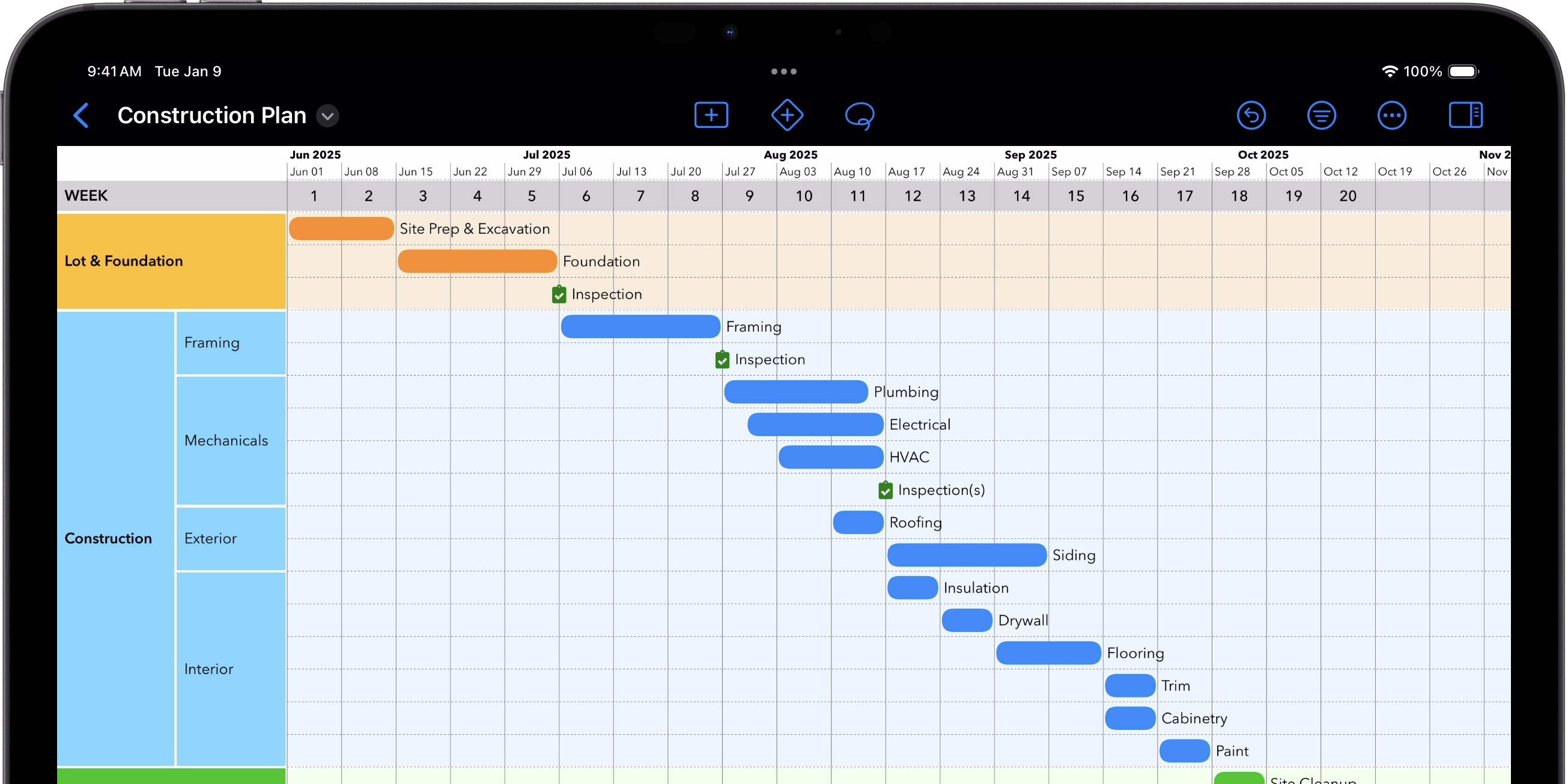Click the Aug 17 date column header
Image resolution: width=1568 pixels, height=784 pixels.
point(908,172)
